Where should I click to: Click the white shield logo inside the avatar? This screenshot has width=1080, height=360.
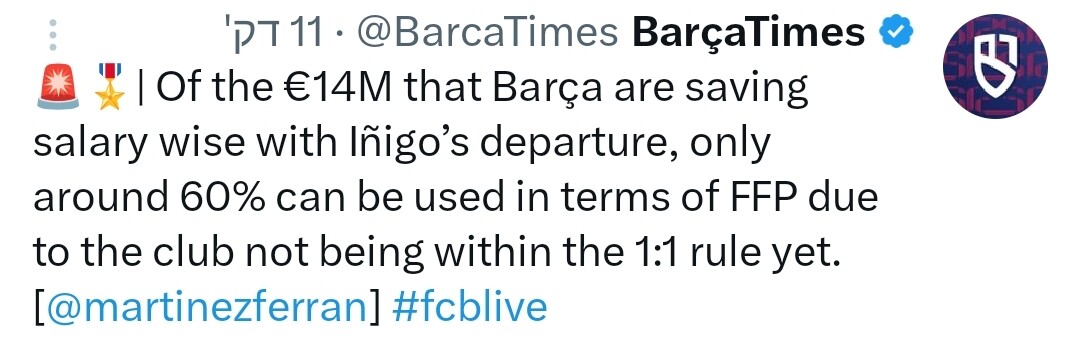pos(996,68)
